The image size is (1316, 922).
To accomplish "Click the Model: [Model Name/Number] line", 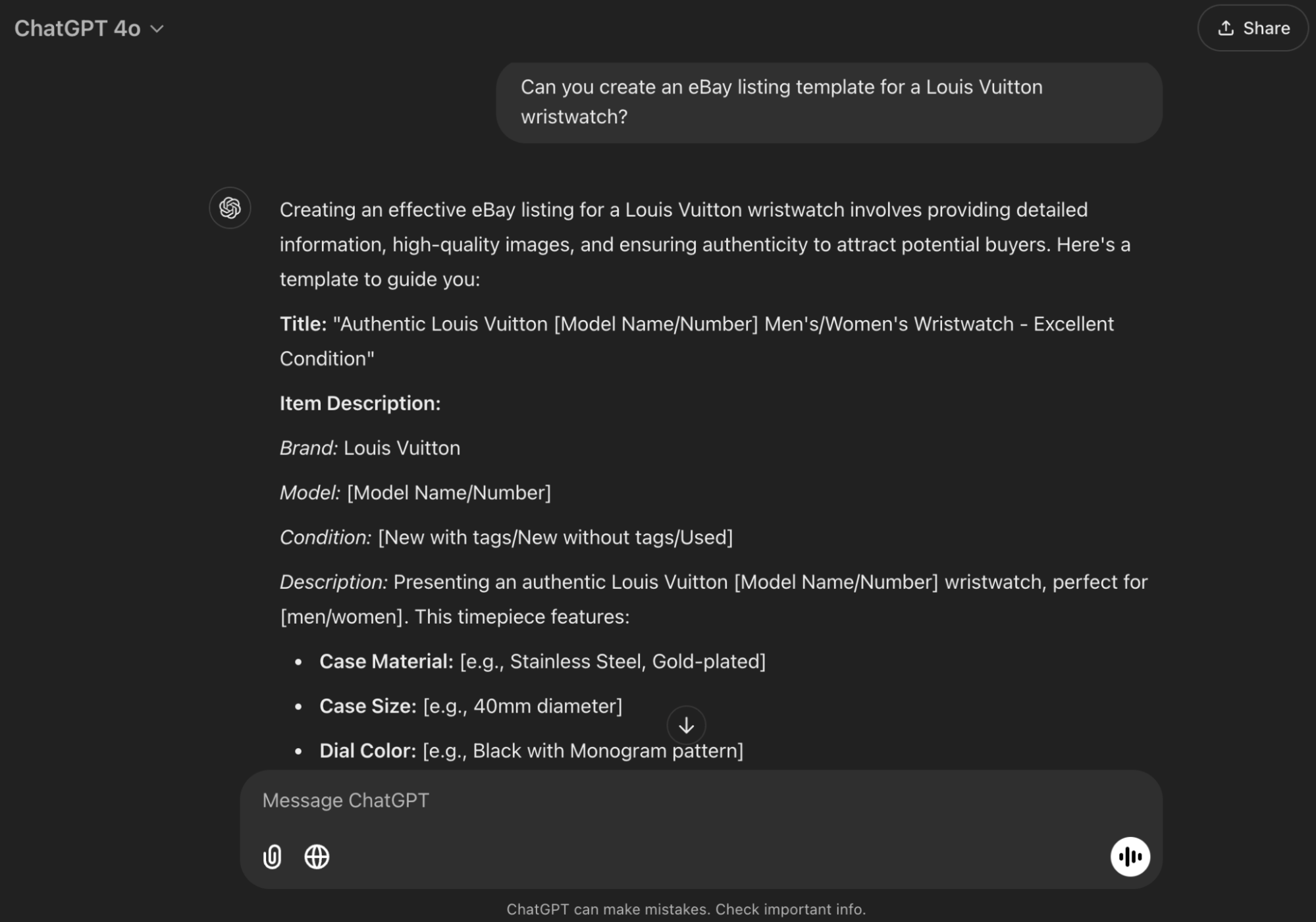I will [415, 493].
